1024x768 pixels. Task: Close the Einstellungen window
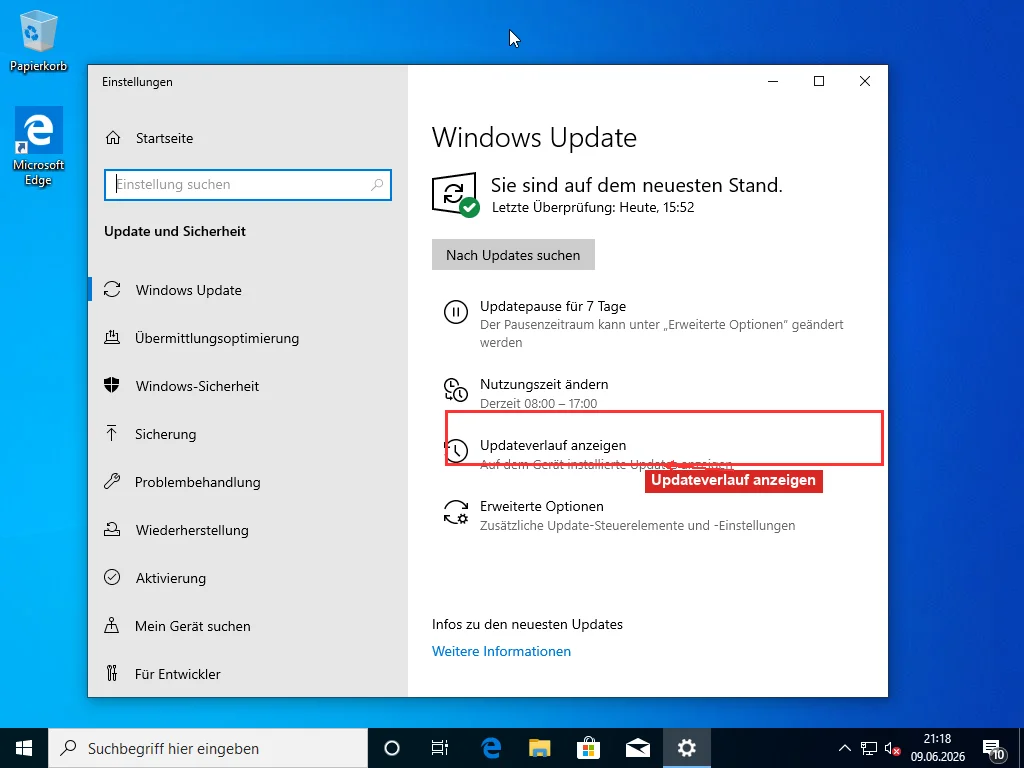(x=865, y=81)
